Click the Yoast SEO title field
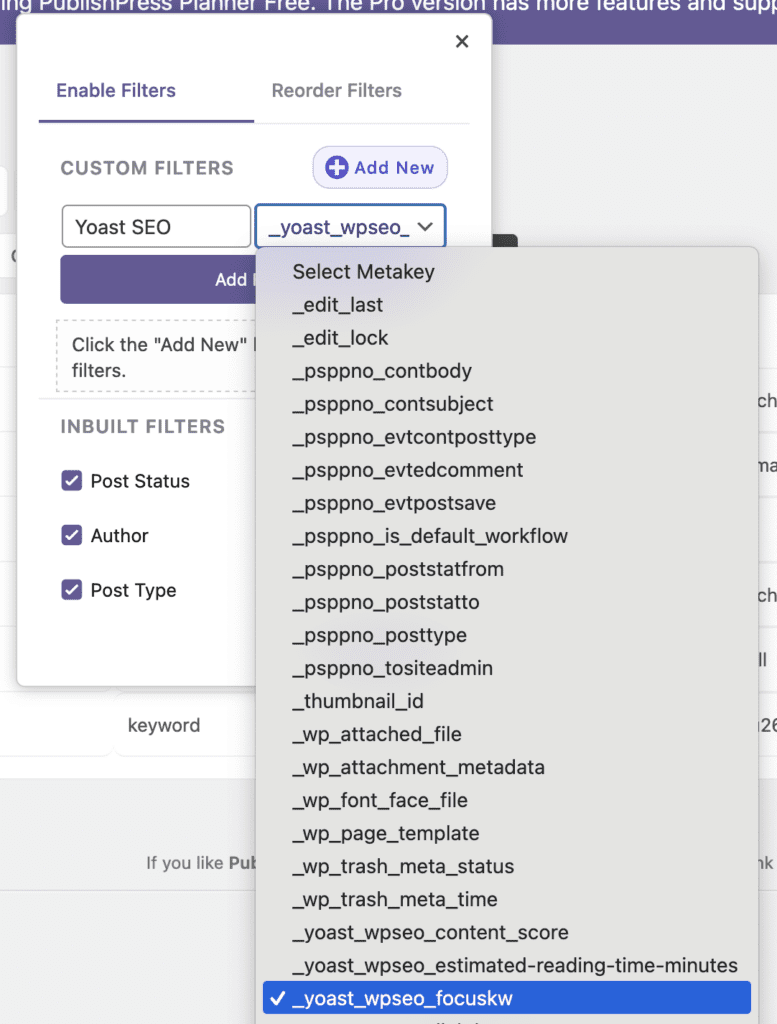777x1024 pixels. (x=155, y=227)
